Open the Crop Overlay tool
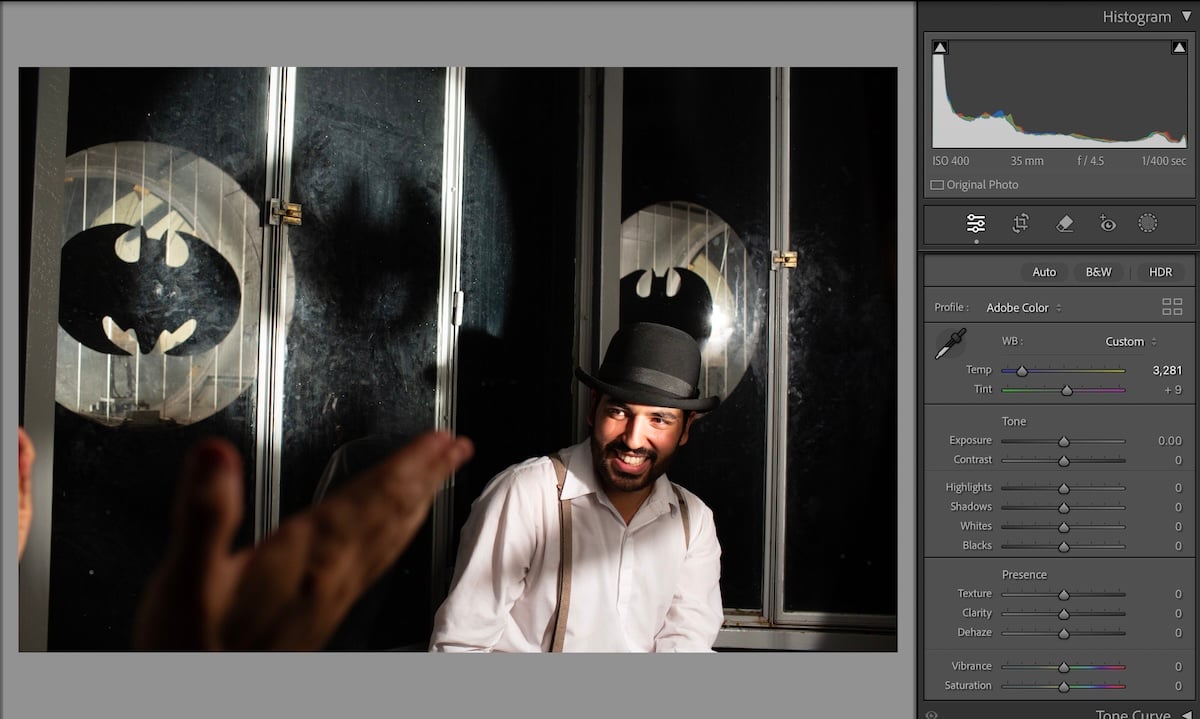 (1019, 223)
